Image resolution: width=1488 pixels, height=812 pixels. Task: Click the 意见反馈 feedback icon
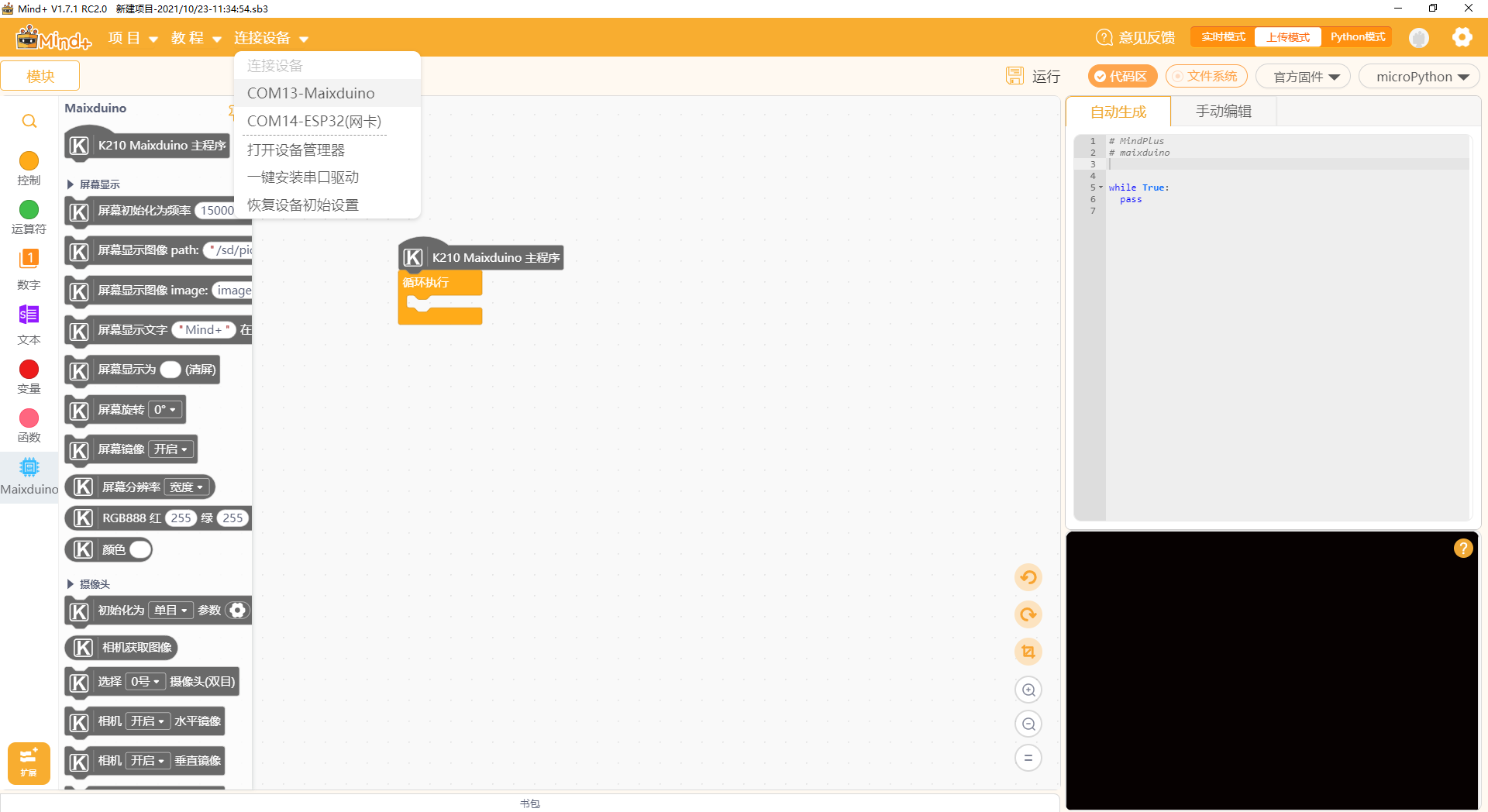(x=1104, y=37)
